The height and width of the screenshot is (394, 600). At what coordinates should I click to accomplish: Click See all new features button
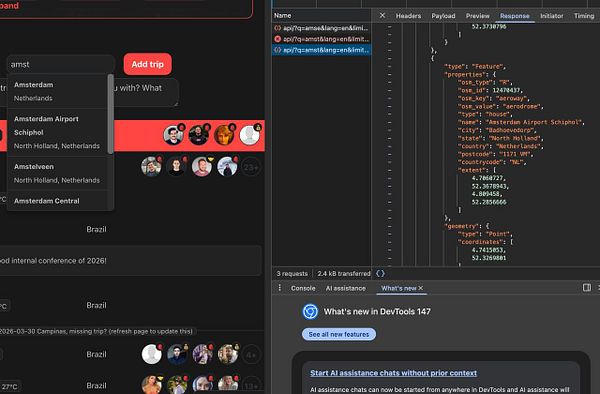point(339,334)
